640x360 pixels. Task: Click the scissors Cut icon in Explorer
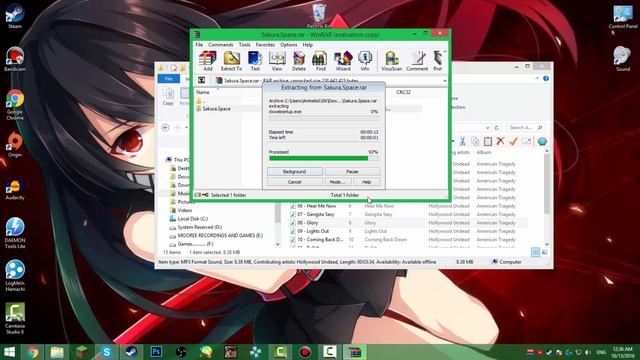(462, 141)
